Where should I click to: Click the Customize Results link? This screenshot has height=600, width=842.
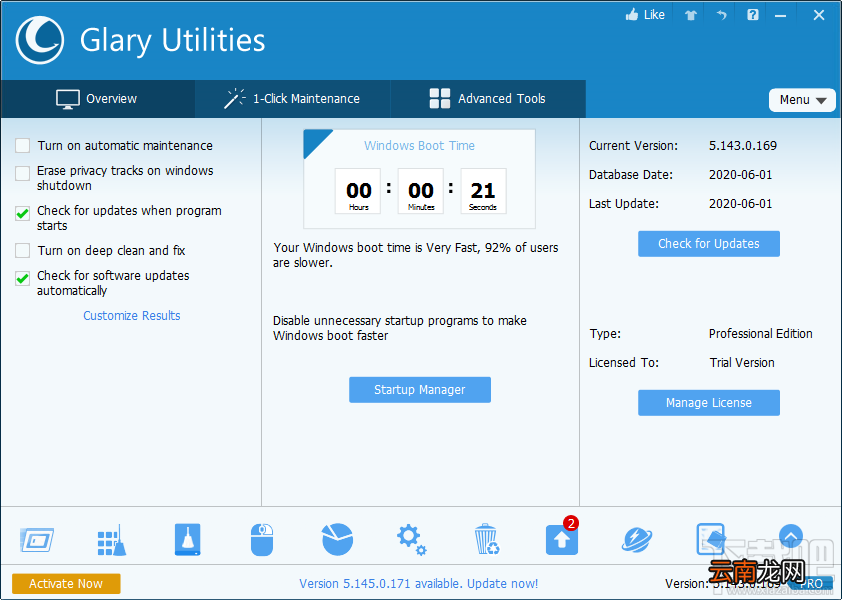tap(132, 316)
